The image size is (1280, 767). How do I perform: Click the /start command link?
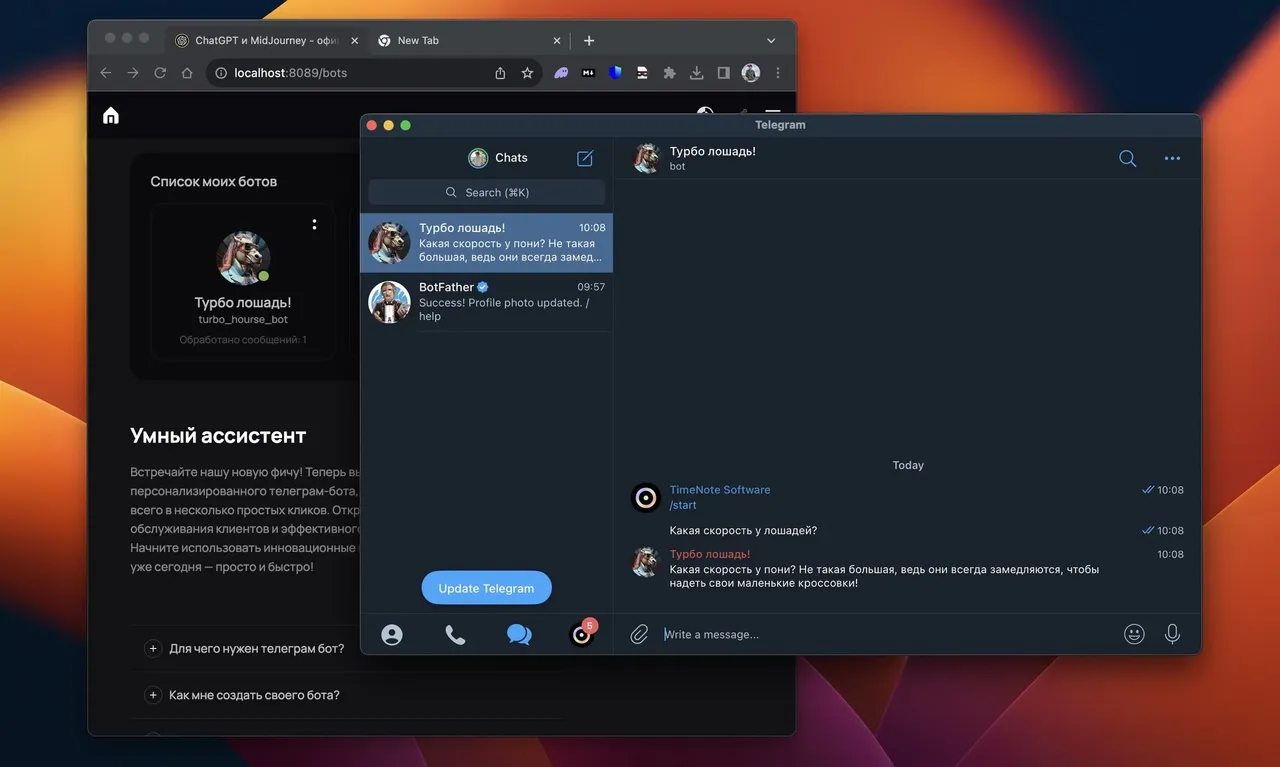click(x=683, y=505)
